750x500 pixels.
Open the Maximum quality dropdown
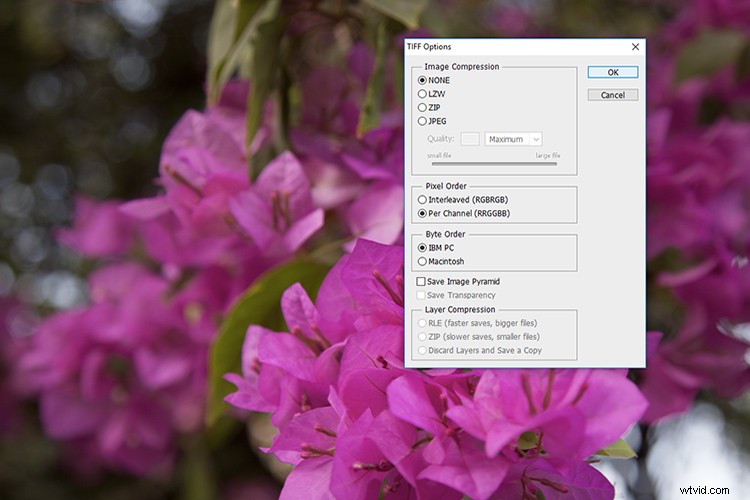[x=513, y=139]
